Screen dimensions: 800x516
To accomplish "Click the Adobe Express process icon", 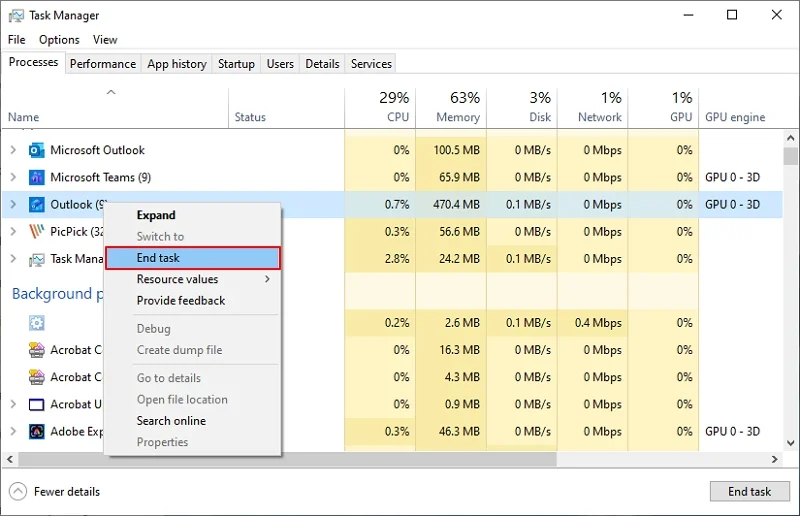I will pyautogui.click(x=37, y=432).
